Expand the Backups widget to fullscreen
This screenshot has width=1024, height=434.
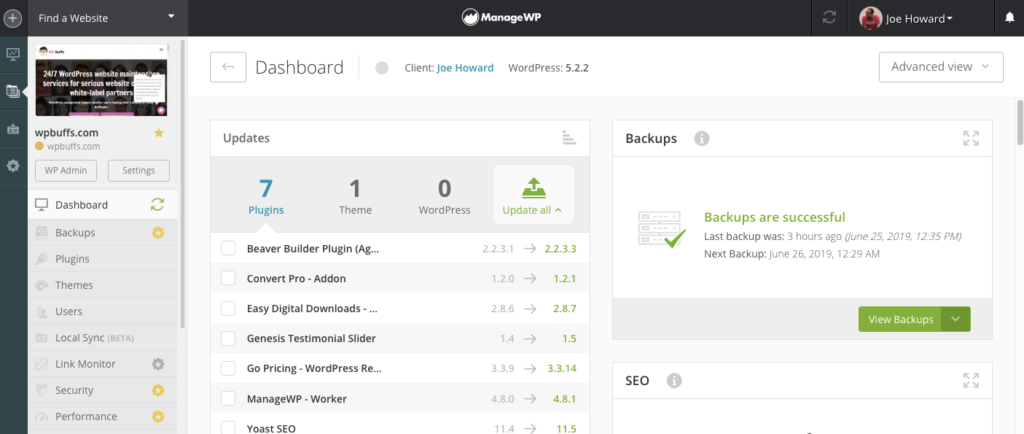[970, 138]
